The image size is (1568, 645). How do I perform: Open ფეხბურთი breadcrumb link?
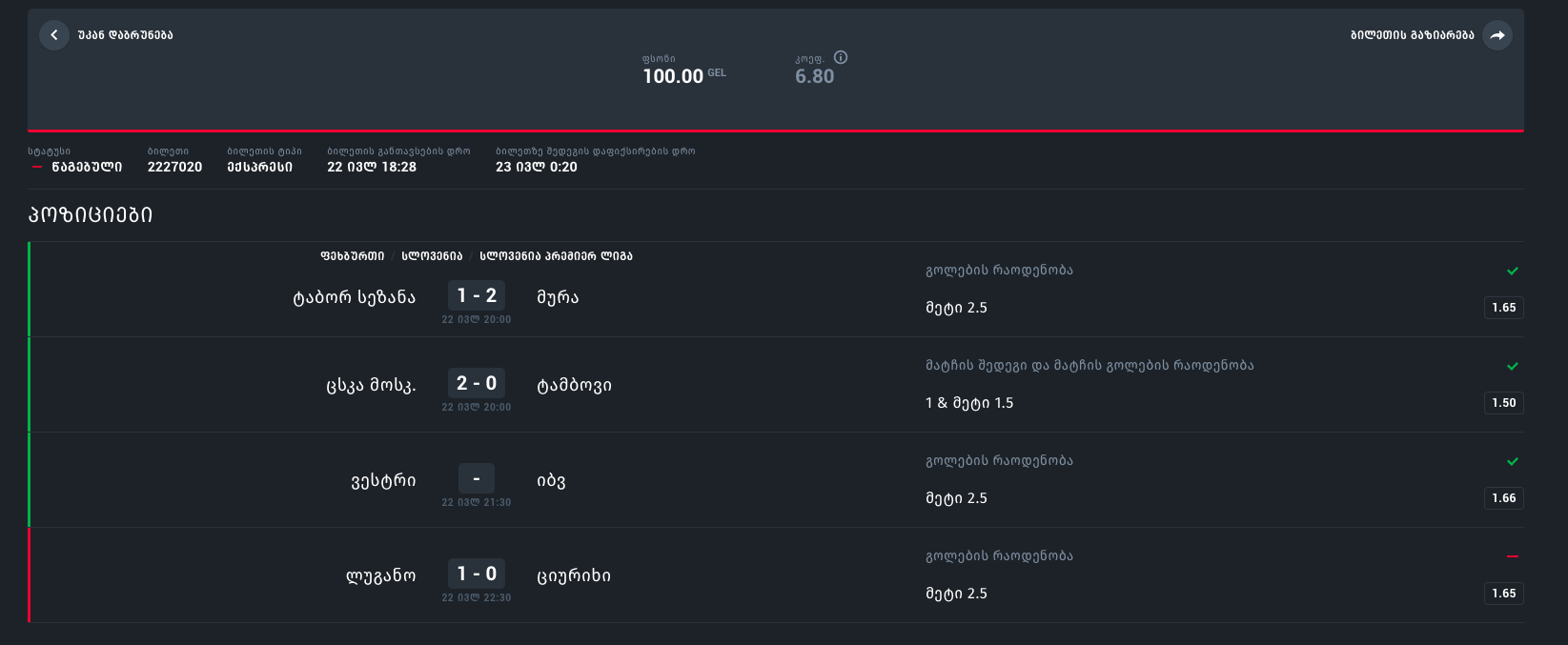click(x=353, y=256)
